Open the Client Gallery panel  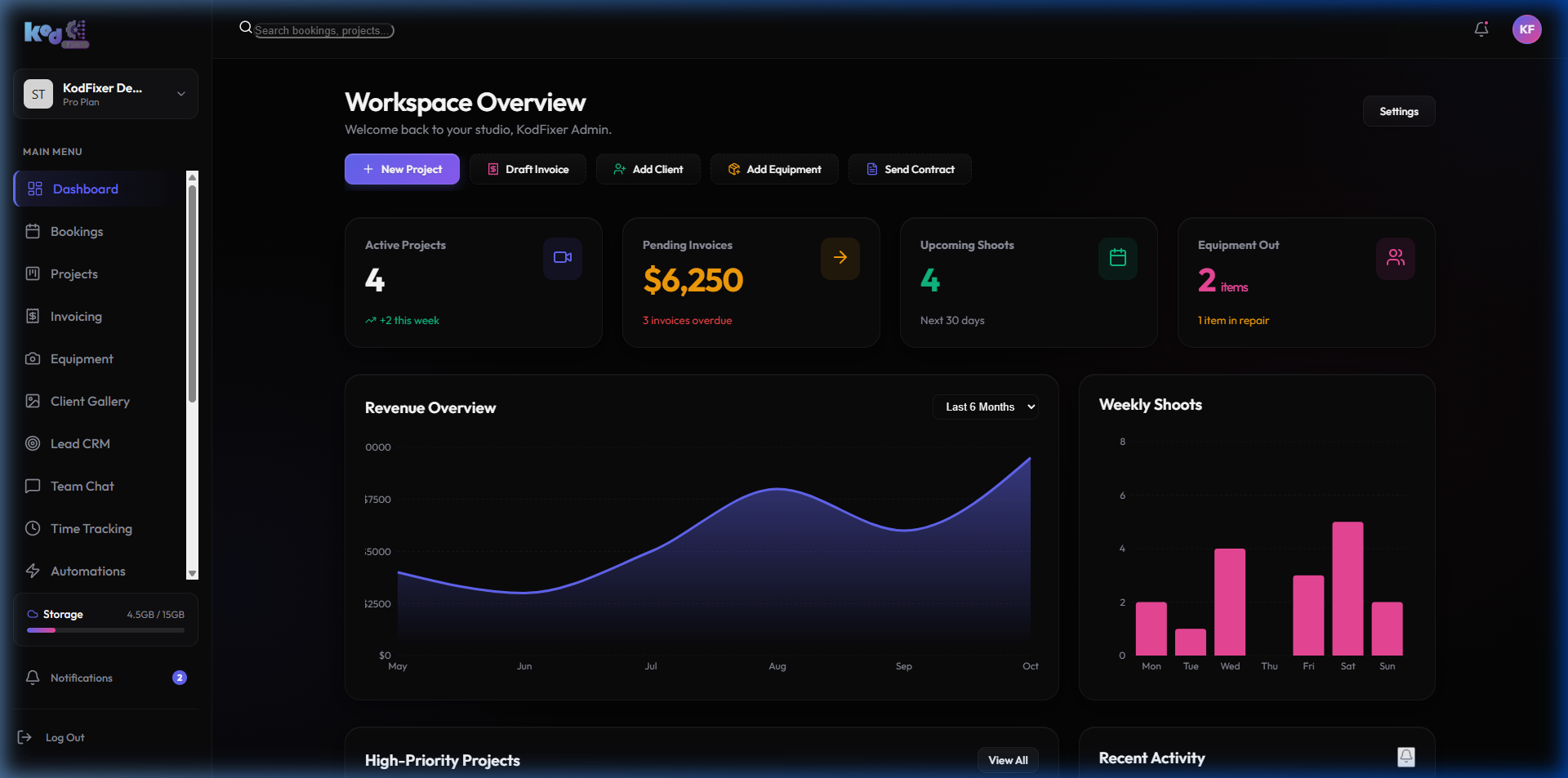pos(90,401)
